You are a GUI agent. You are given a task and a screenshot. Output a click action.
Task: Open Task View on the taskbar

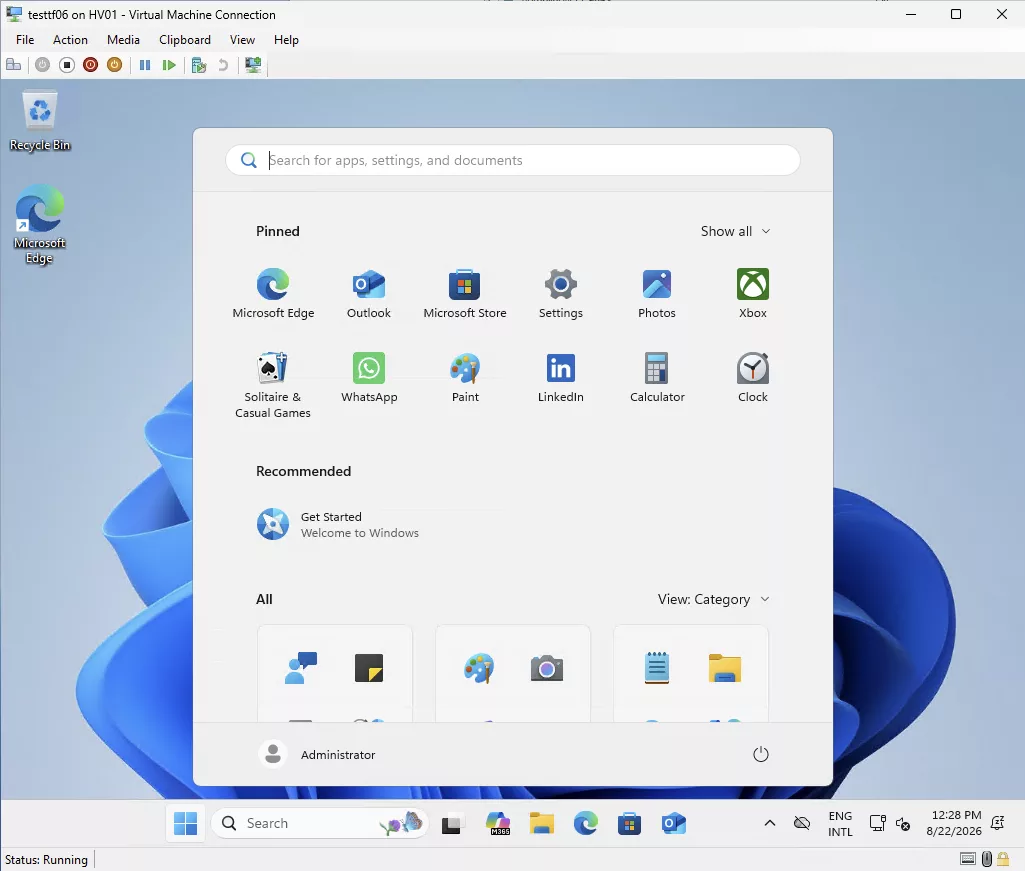[x=452, y=823]
